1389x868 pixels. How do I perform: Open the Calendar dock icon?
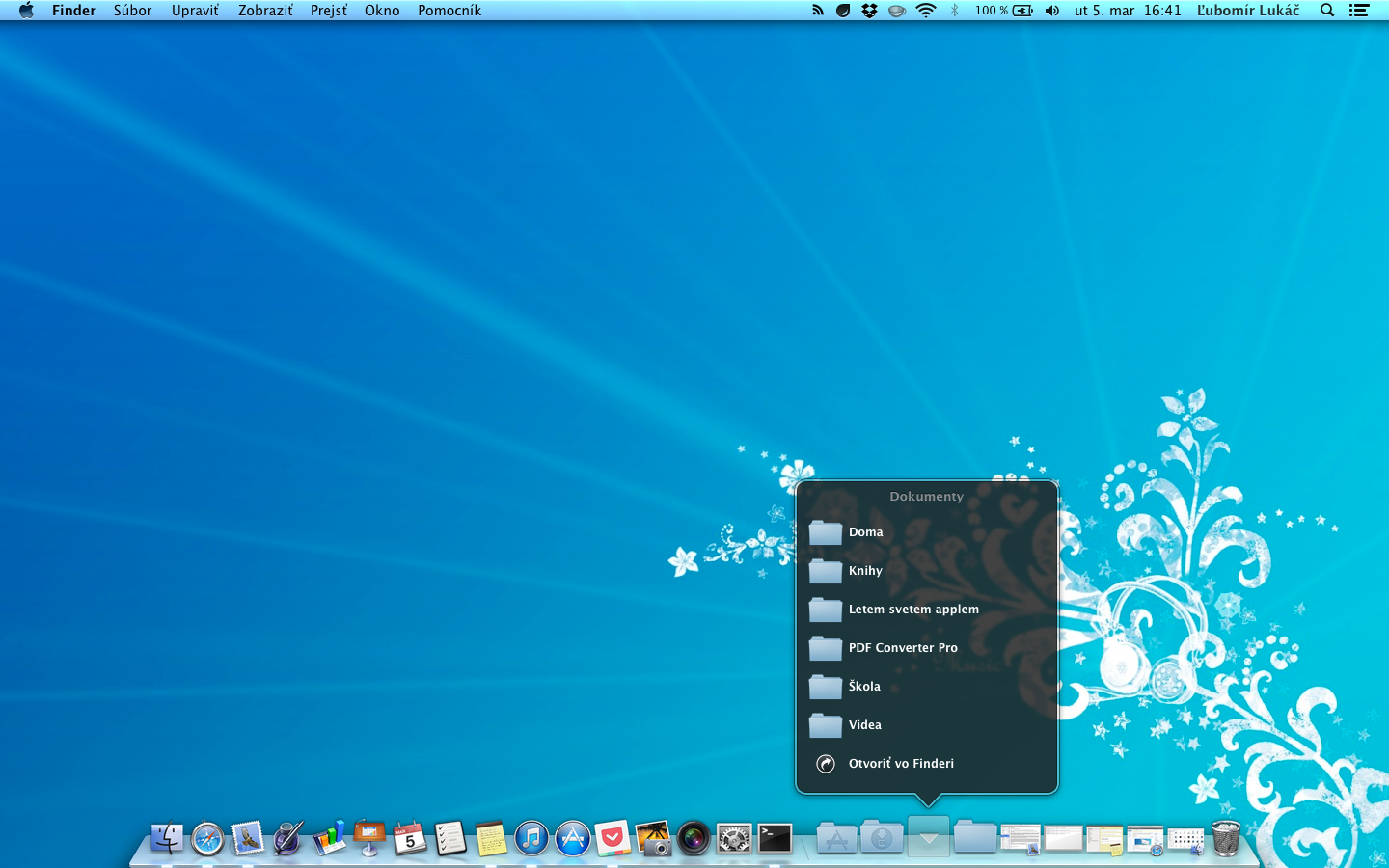410,838
